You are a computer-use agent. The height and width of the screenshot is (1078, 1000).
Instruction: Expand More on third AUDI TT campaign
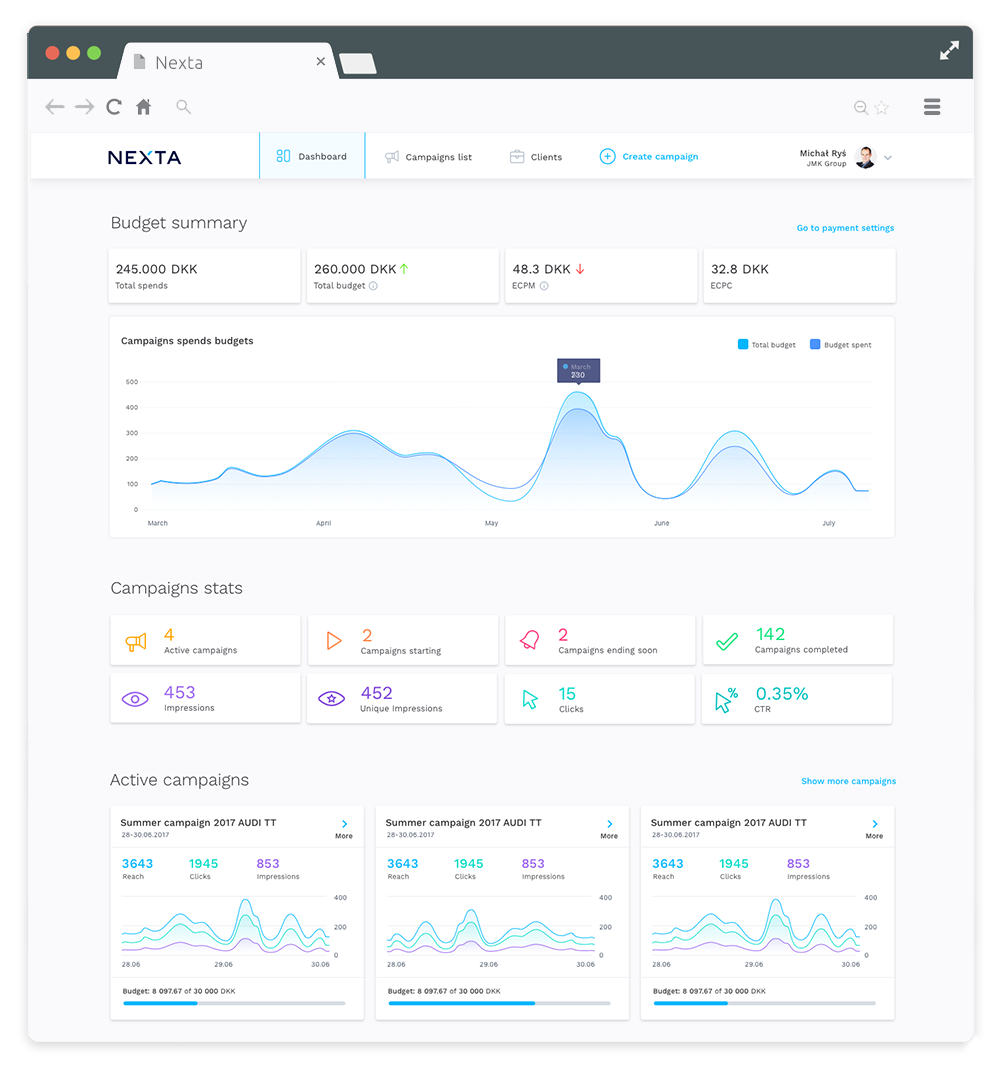(x=874, y=829)
